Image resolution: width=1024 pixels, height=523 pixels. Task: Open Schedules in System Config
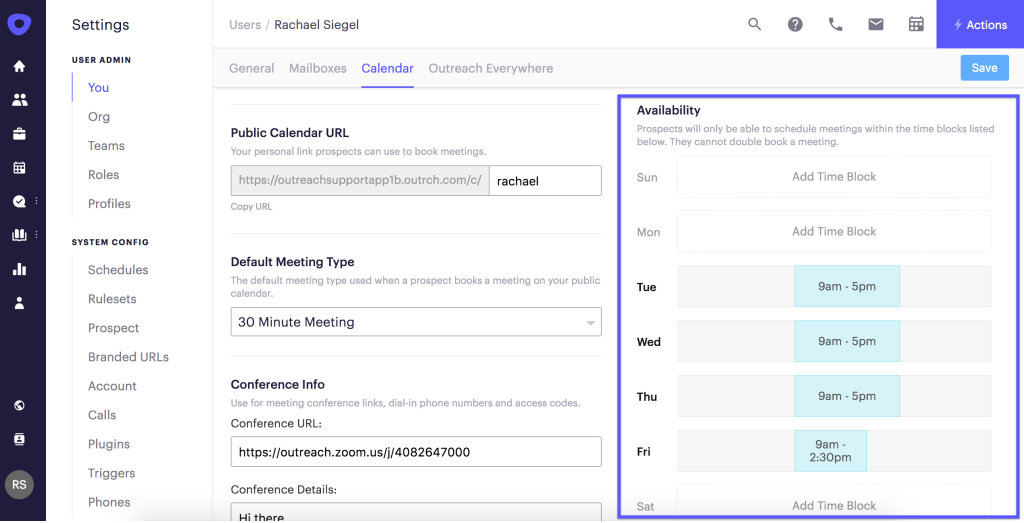[118, 270]
